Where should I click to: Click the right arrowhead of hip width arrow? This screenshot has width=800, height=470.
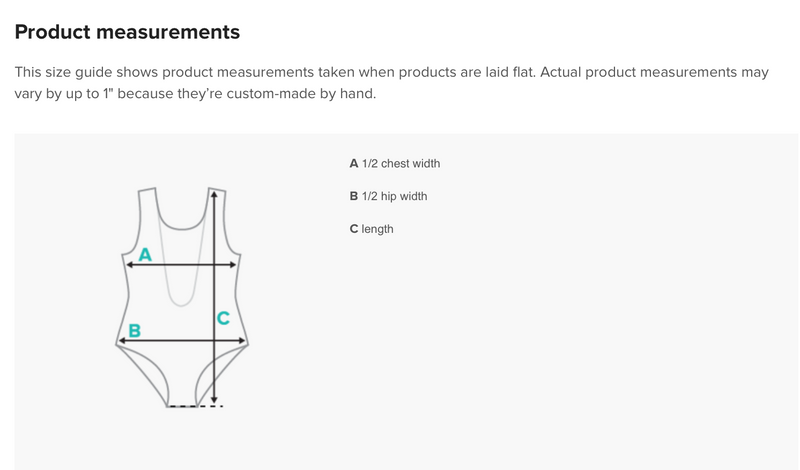coord(242,340)
